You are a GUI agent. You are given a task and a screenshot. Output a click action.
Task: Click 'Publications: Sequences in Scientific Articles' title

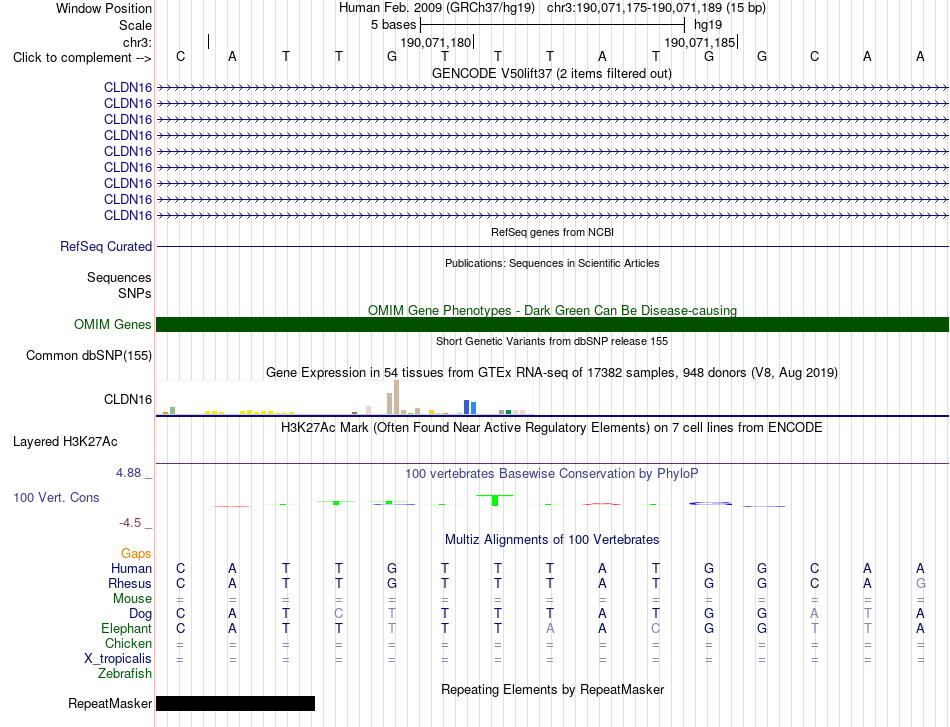552,263
